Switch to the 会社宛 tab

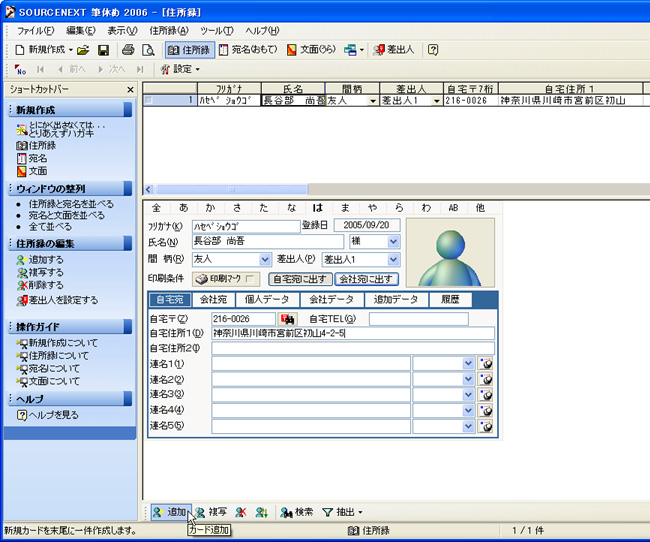tap(213, 299)
